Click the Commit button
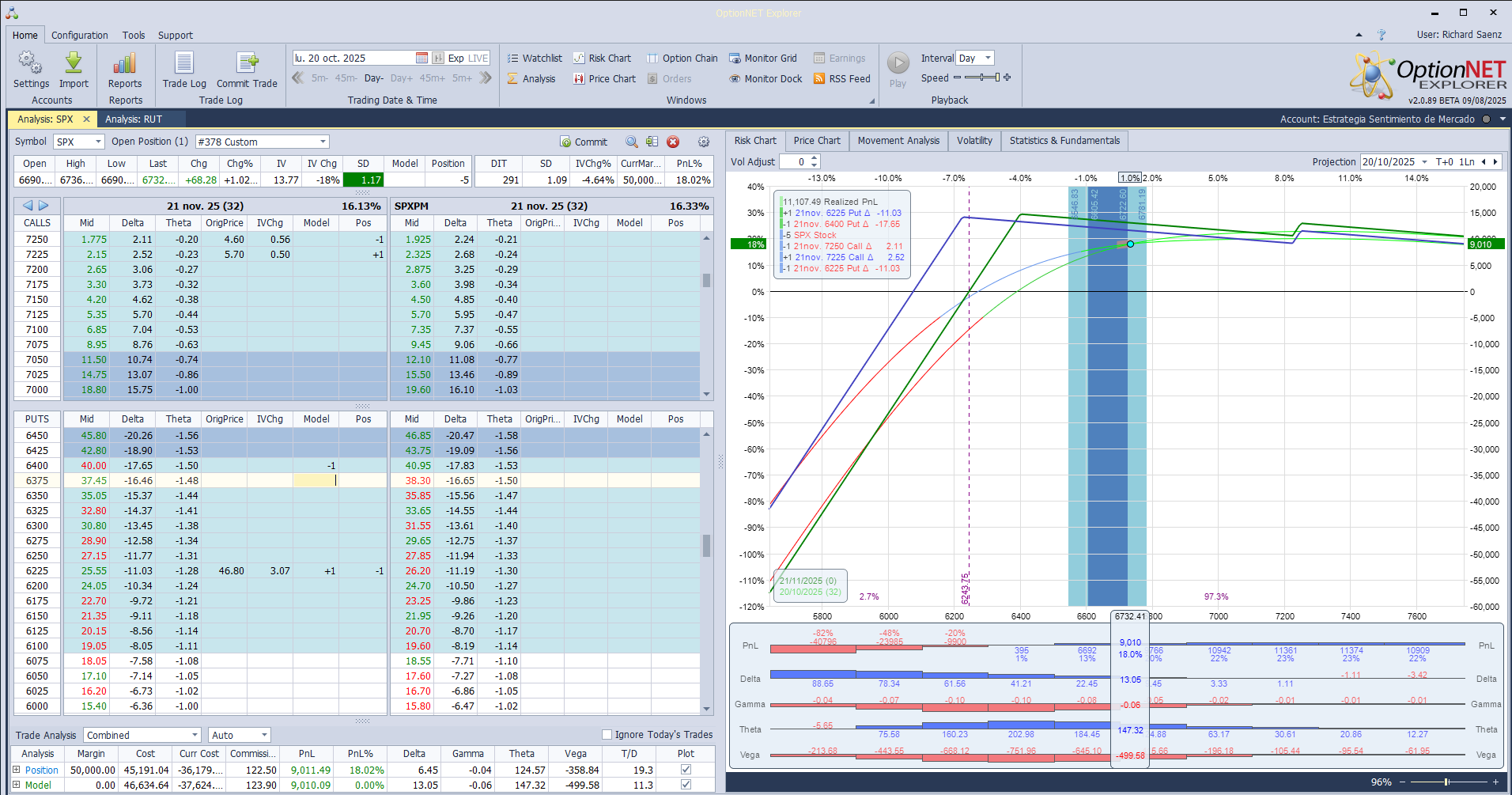 point(584,142)
